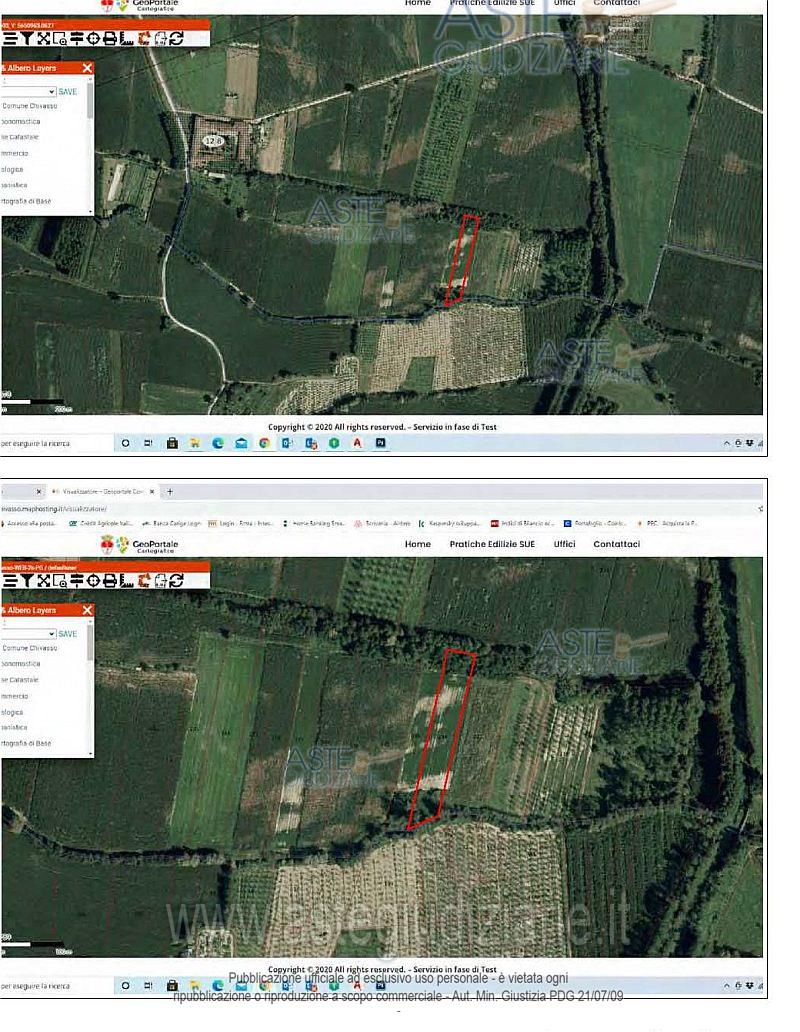Open Banca Carige Login bookmark
This screenshot has width=800, height=1032.
coord(172,524)
